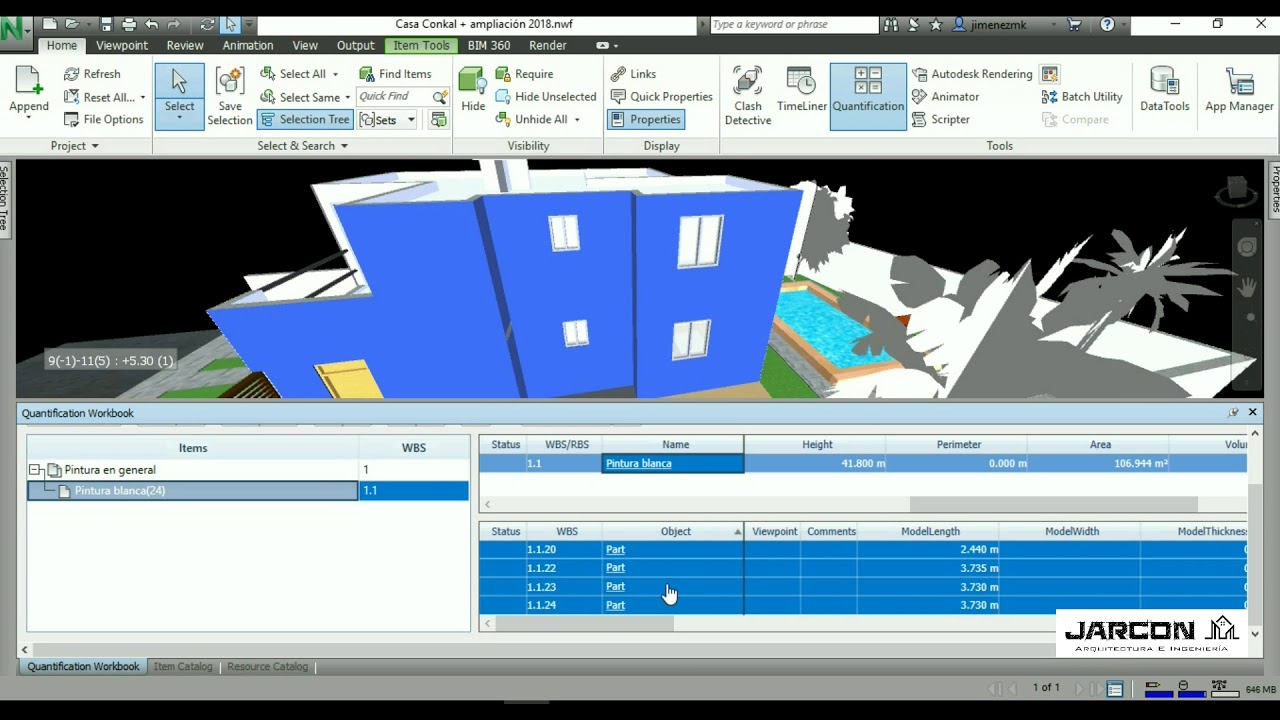Open Part link in row 1.1.24

point(615,605)
